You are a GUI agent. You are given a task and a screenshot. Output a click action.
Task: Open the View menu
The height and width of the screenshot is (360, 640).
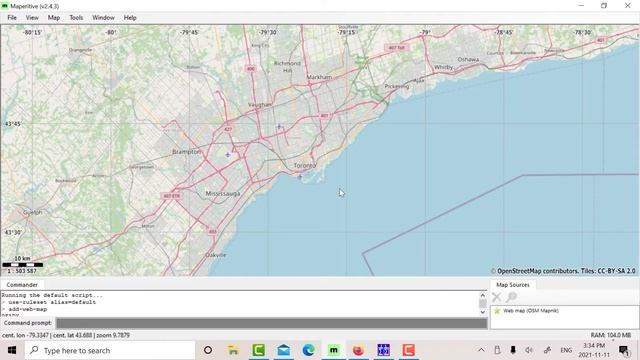32,18
